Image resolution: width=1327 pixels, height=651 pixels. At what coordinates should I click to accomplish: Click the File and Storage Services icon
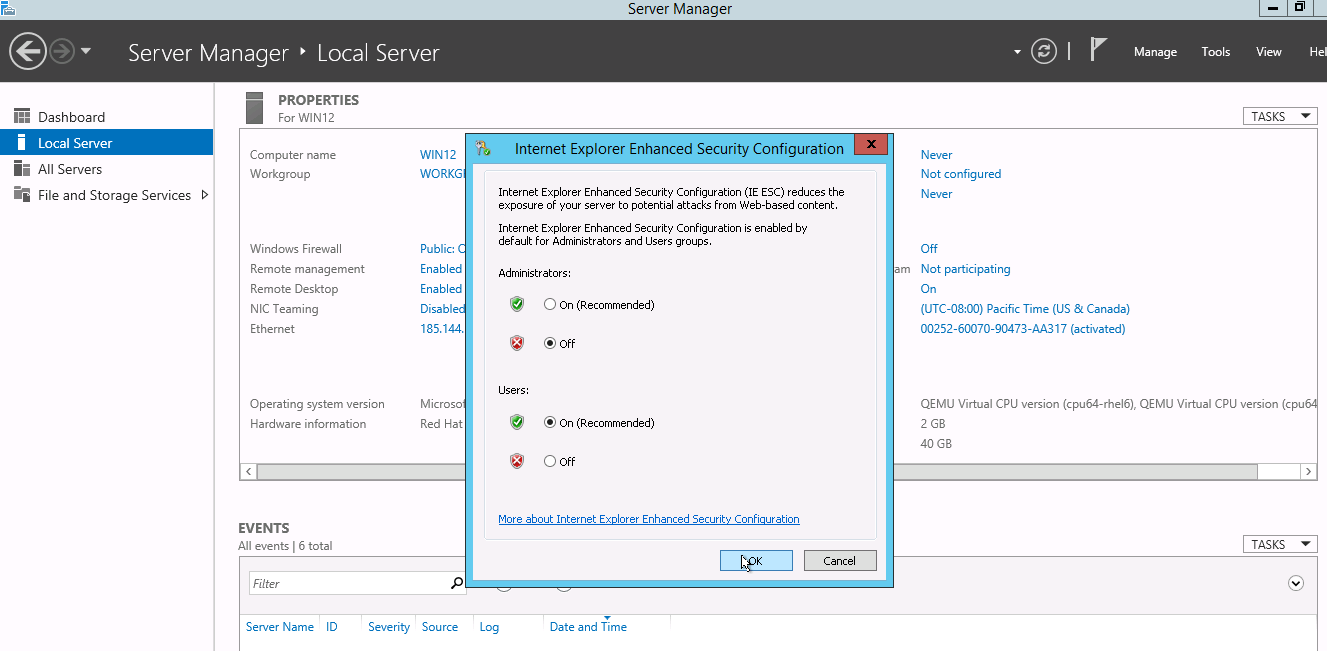[22, 195]
